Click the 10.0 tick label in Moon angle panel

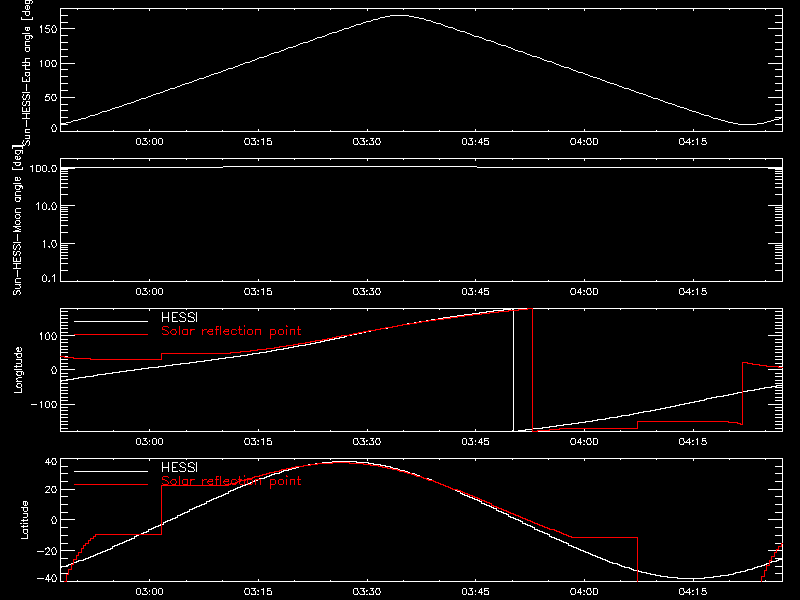(46, 206)
